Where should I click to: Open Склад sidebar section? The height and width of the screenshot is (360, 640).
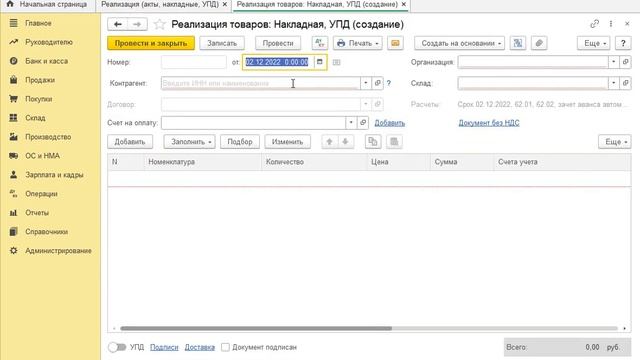coord(35,118)
